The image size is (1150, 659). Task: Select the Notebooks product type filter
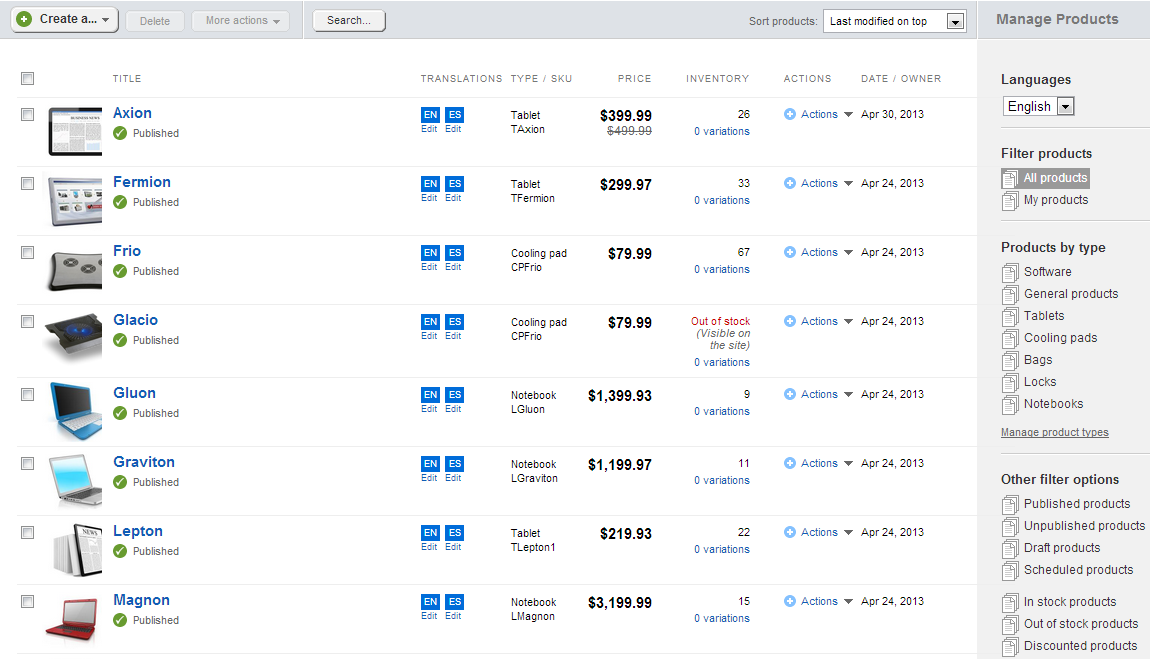1053,404
